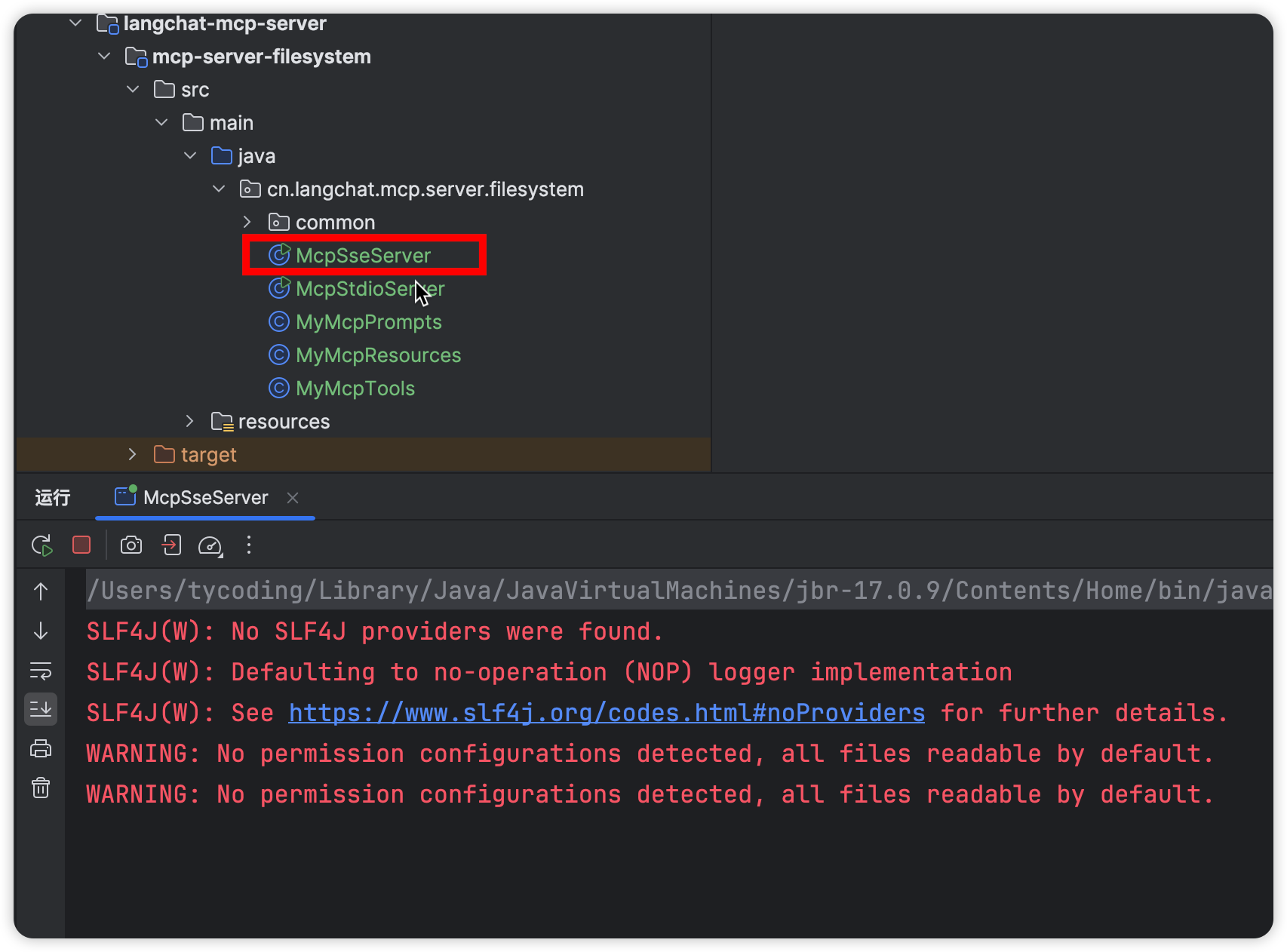Stop the running McpSseServer process
Image resolution: width=1287 pixels, height=952 pixels.
[81, 545]
